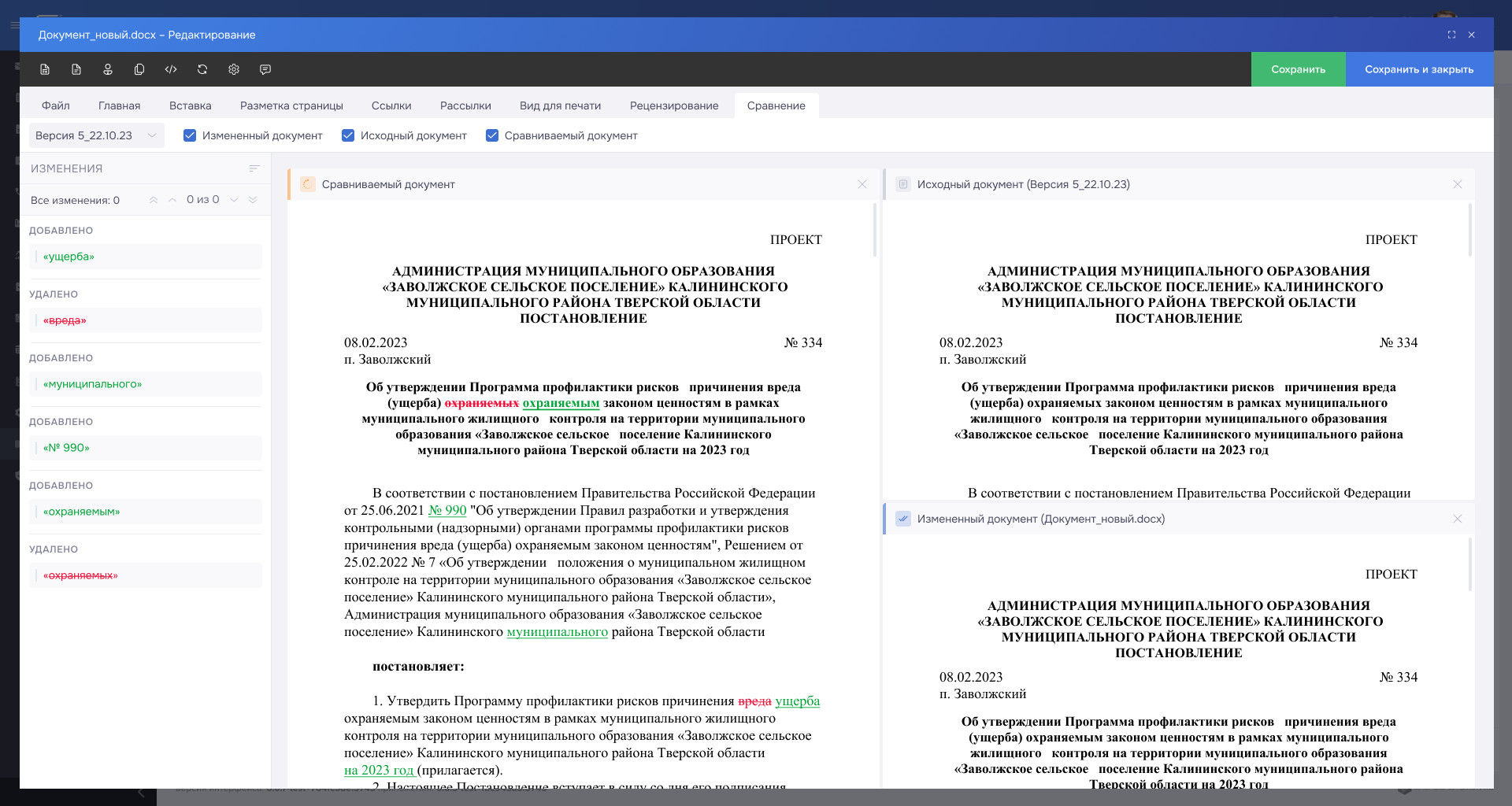Open the Вставка tab

(190, 105)
